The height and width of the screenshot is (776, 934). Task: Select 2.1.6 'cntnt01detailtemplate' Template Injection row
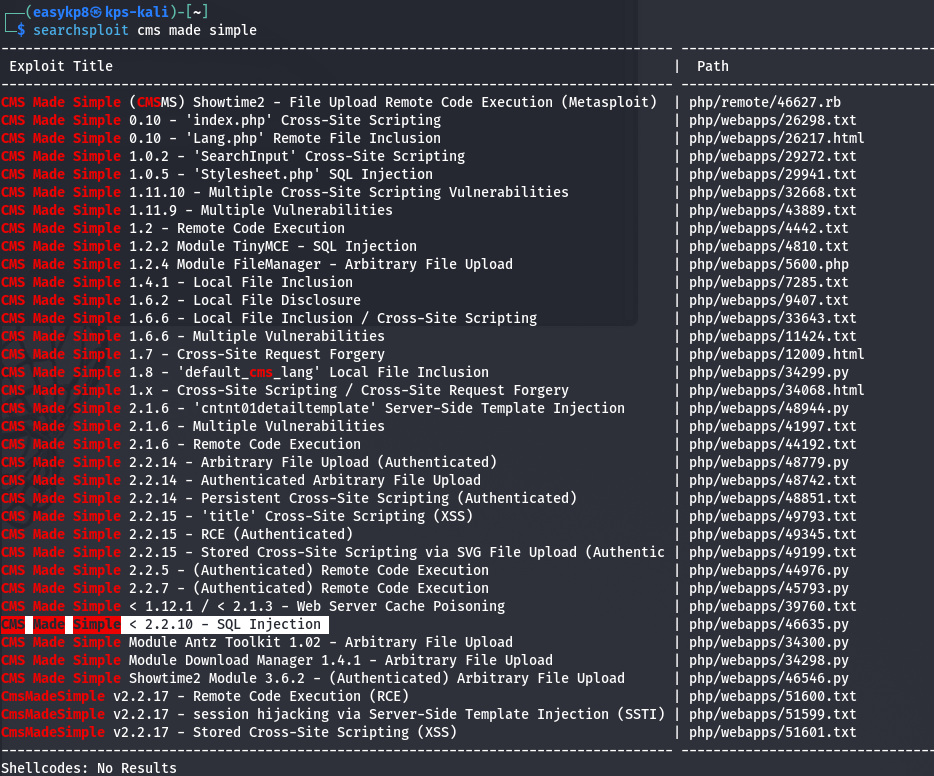click(313, 409)
